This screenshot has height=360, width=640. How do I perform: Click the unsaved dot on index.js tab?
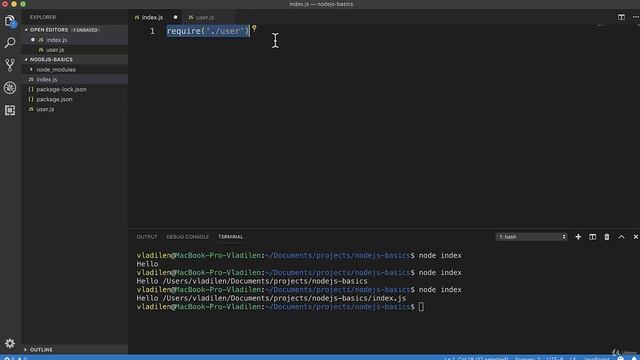[176, 17]
